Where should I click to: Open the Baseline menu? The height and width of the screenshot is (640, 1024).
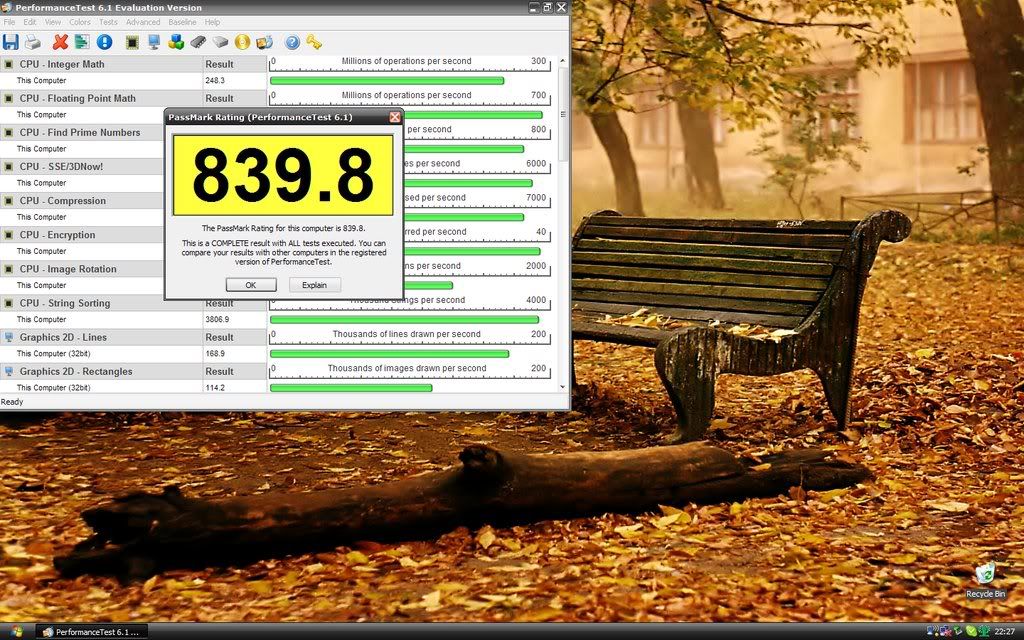tap(182, 22)
